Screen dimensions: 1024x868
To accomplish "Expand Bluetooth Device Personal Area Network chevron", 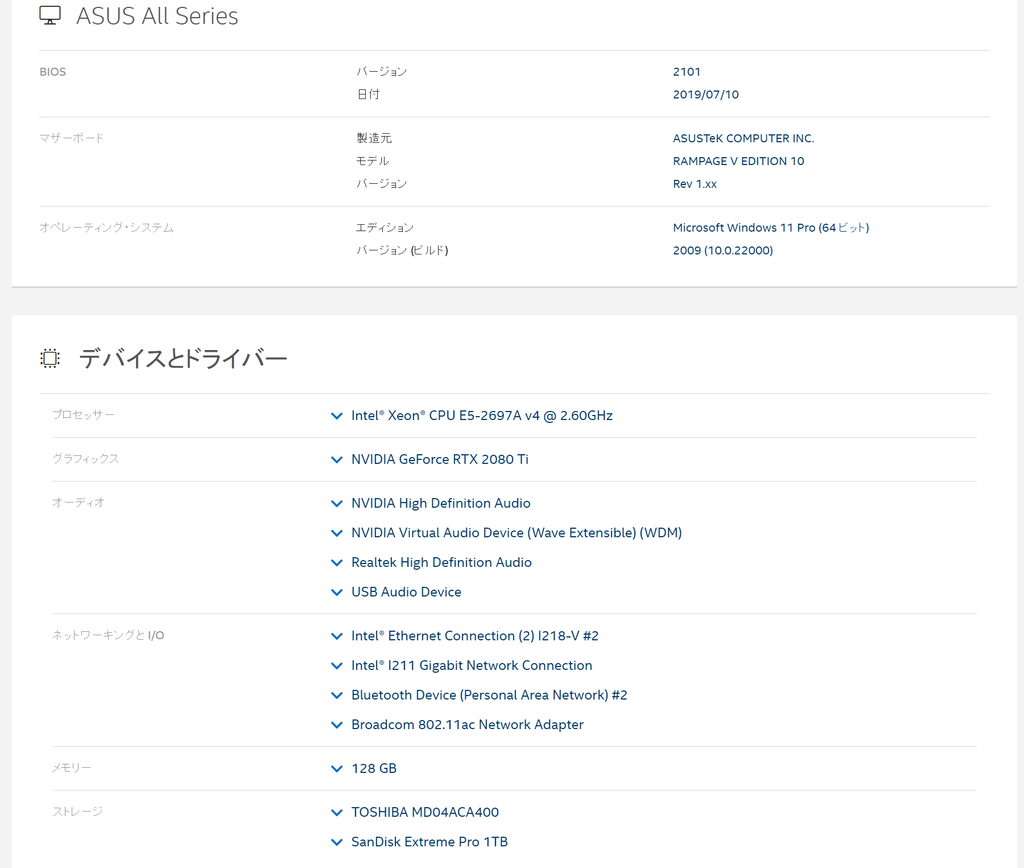I will tap(337, 696).
